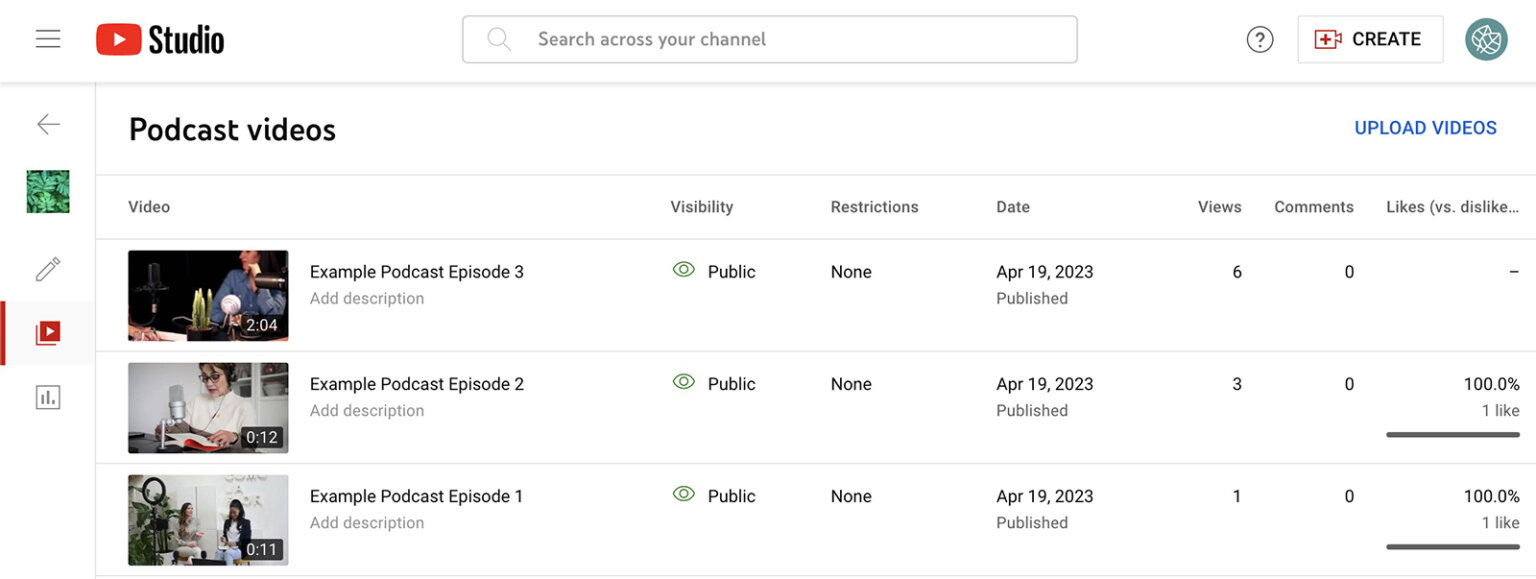Screen dimensions: 1536x579
Task: Click the channel thumbnail in the sidebar
Action: 47,191
